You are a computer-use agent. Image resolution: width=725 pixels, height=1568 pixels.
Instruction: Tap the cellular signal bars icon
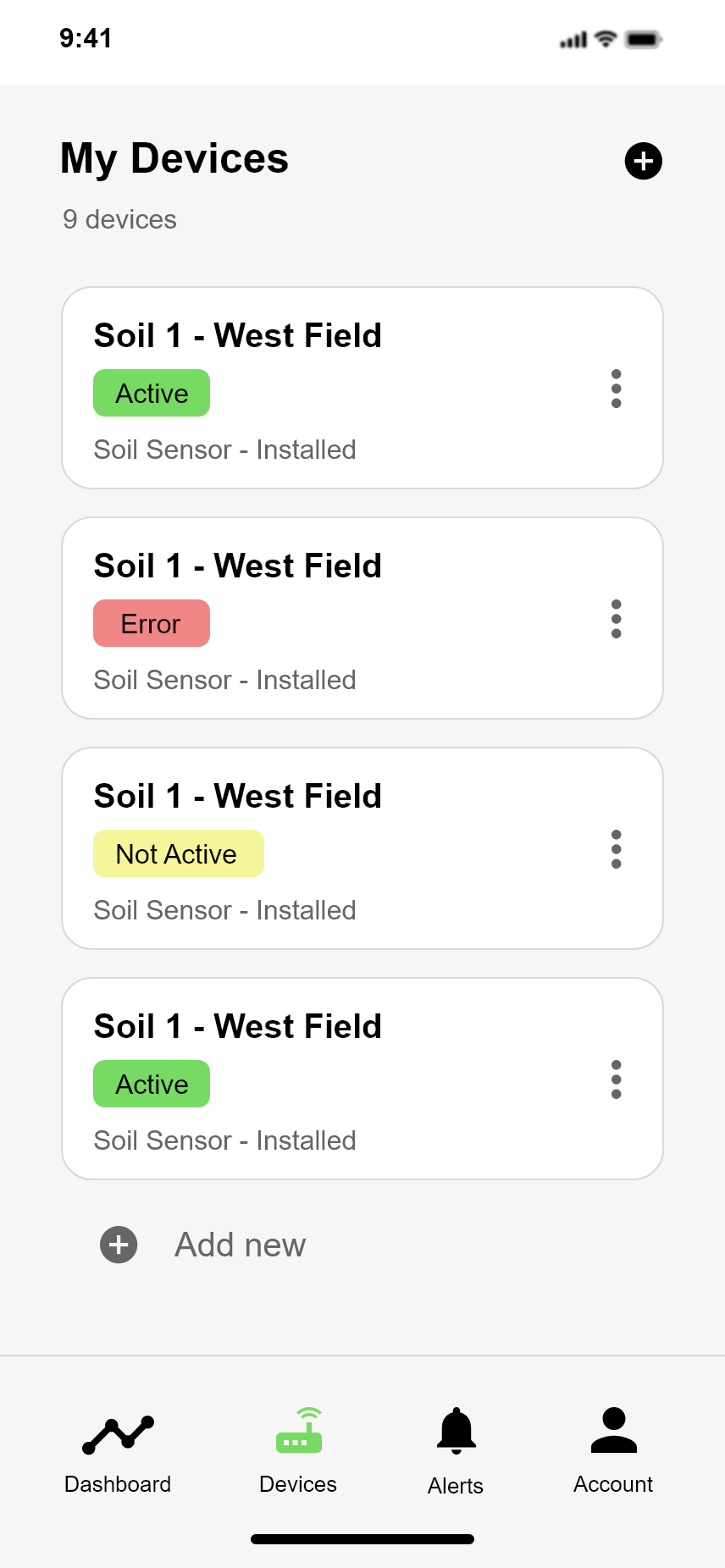tap(573, 40)
